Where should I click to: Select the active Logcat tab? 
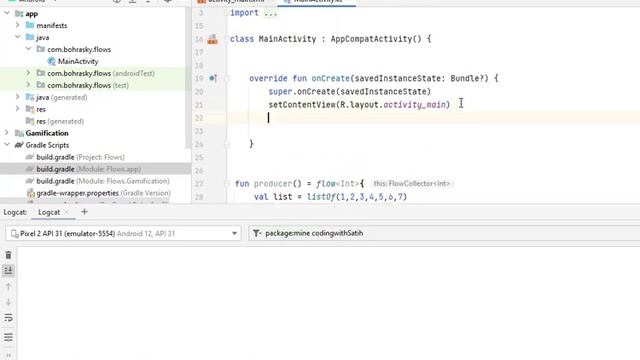49,212
